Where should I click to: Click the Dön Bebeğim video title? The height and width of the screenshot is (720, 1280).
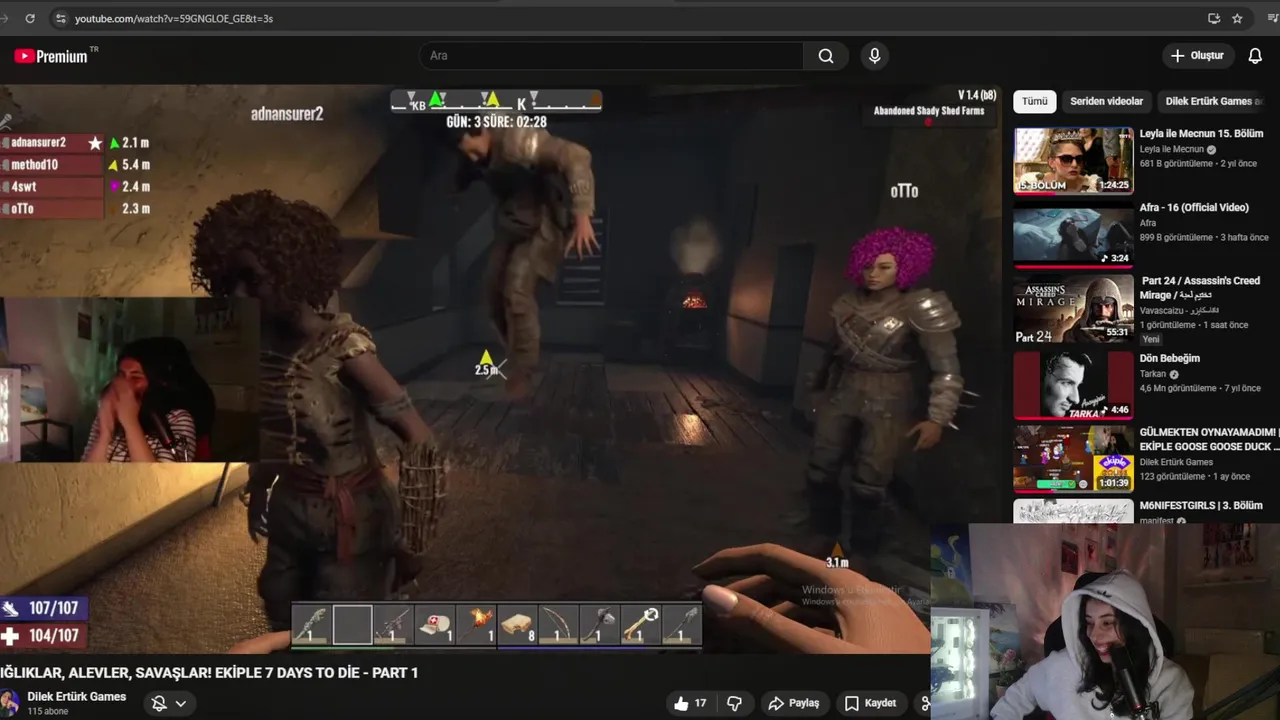click(1169, 358)
